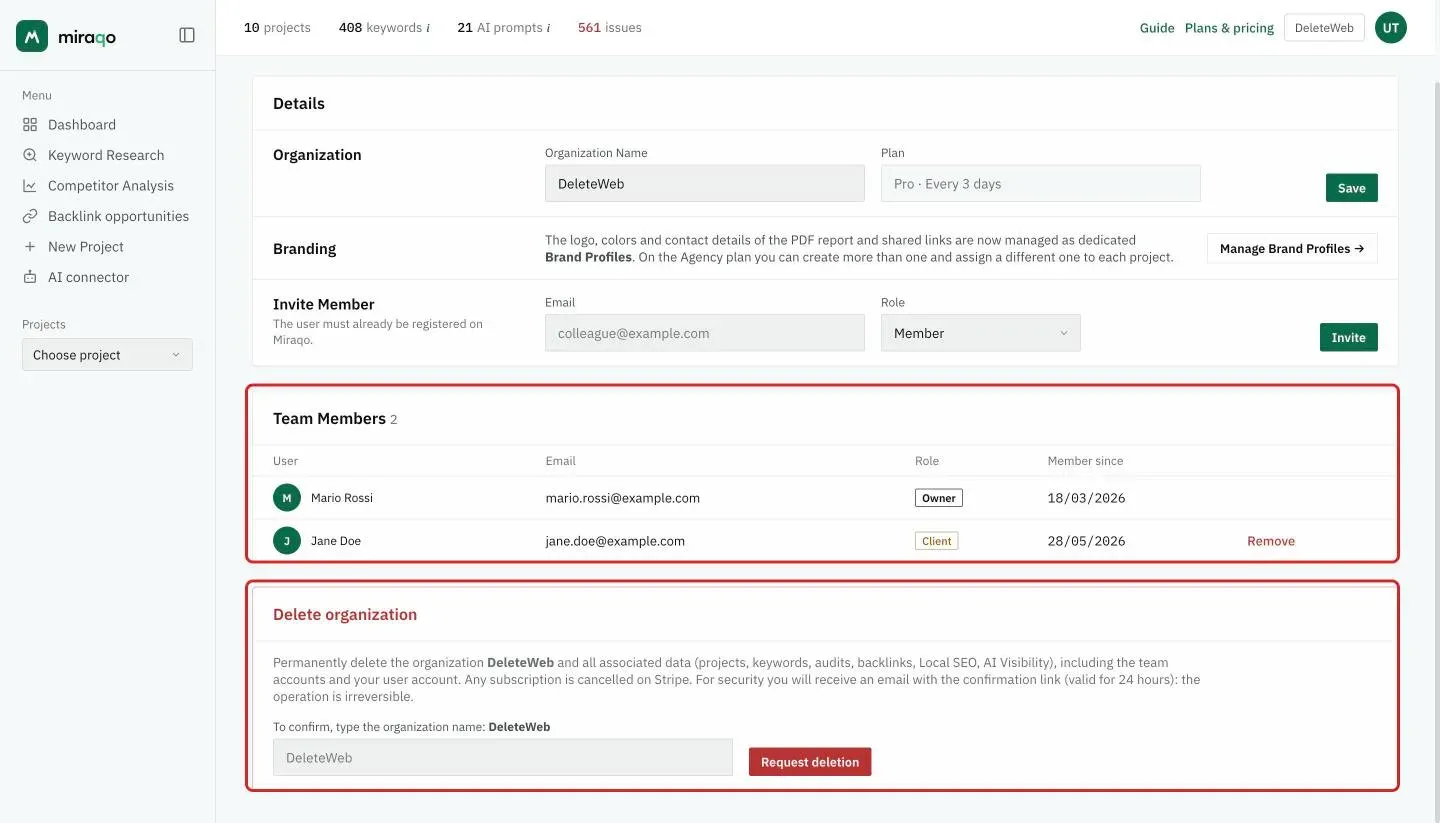The height and width of the screenshot is (823, 1440).
Task: Click the date 28/05/2026
Action: coord(1087,541)
